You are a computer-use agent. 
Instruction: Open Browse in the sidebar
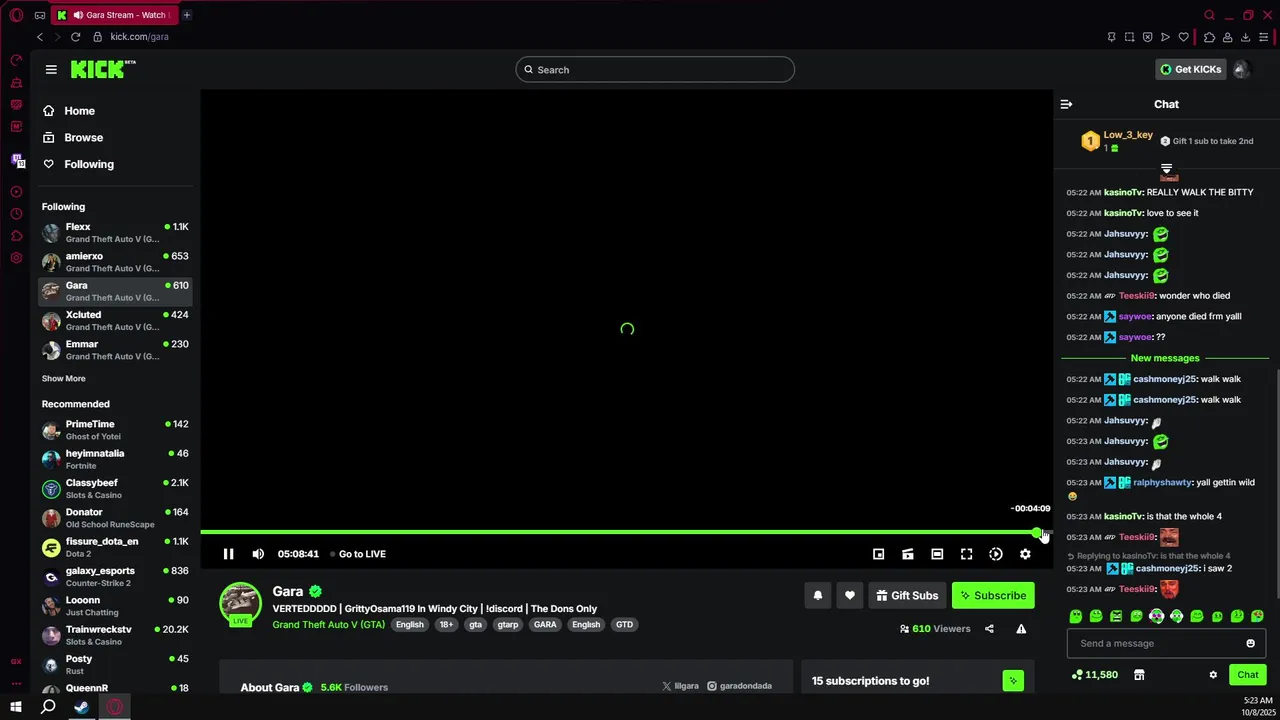tap(83, 138)
